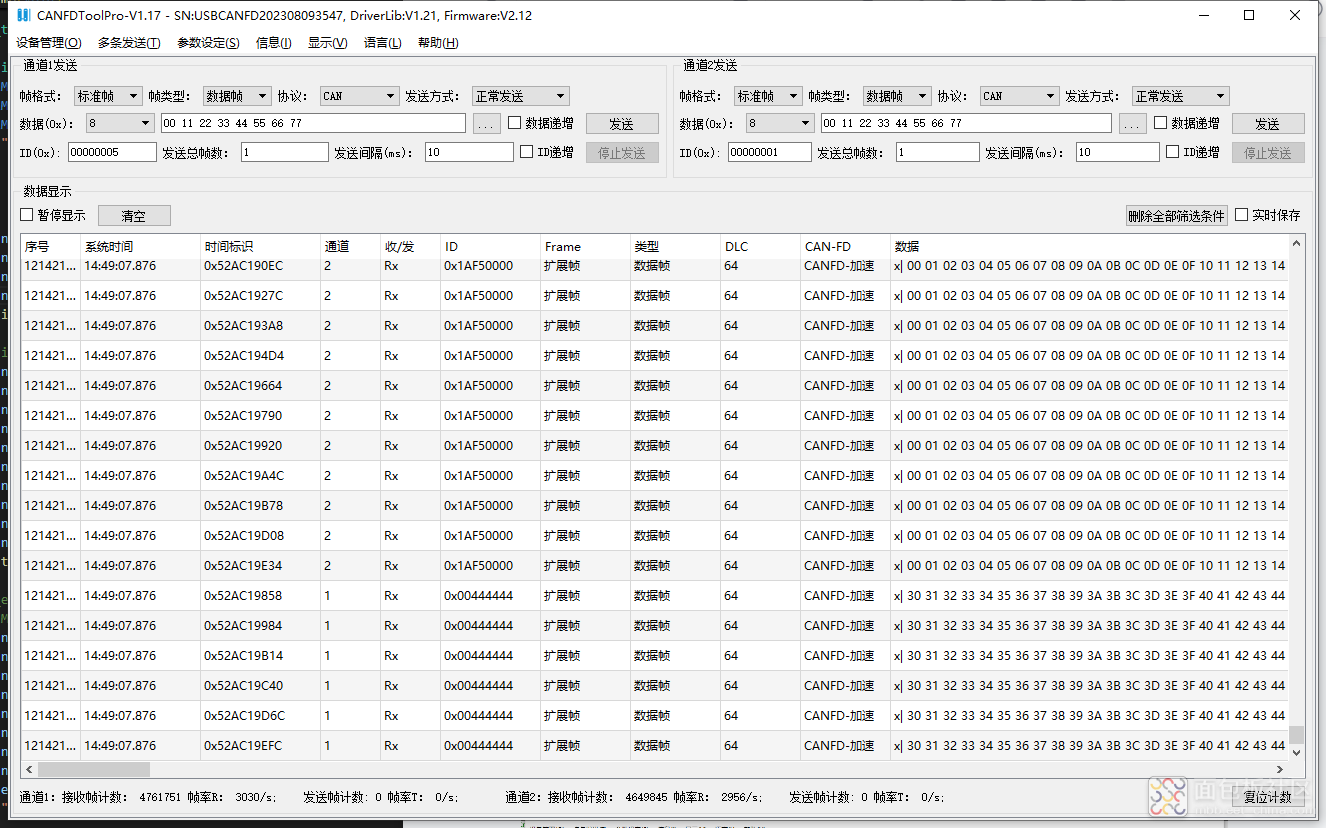Image resolution: width=1326 pixels, height=828 pixels.
Task: Click channel 1 data browse '...' button
Action: coord(486,124)
